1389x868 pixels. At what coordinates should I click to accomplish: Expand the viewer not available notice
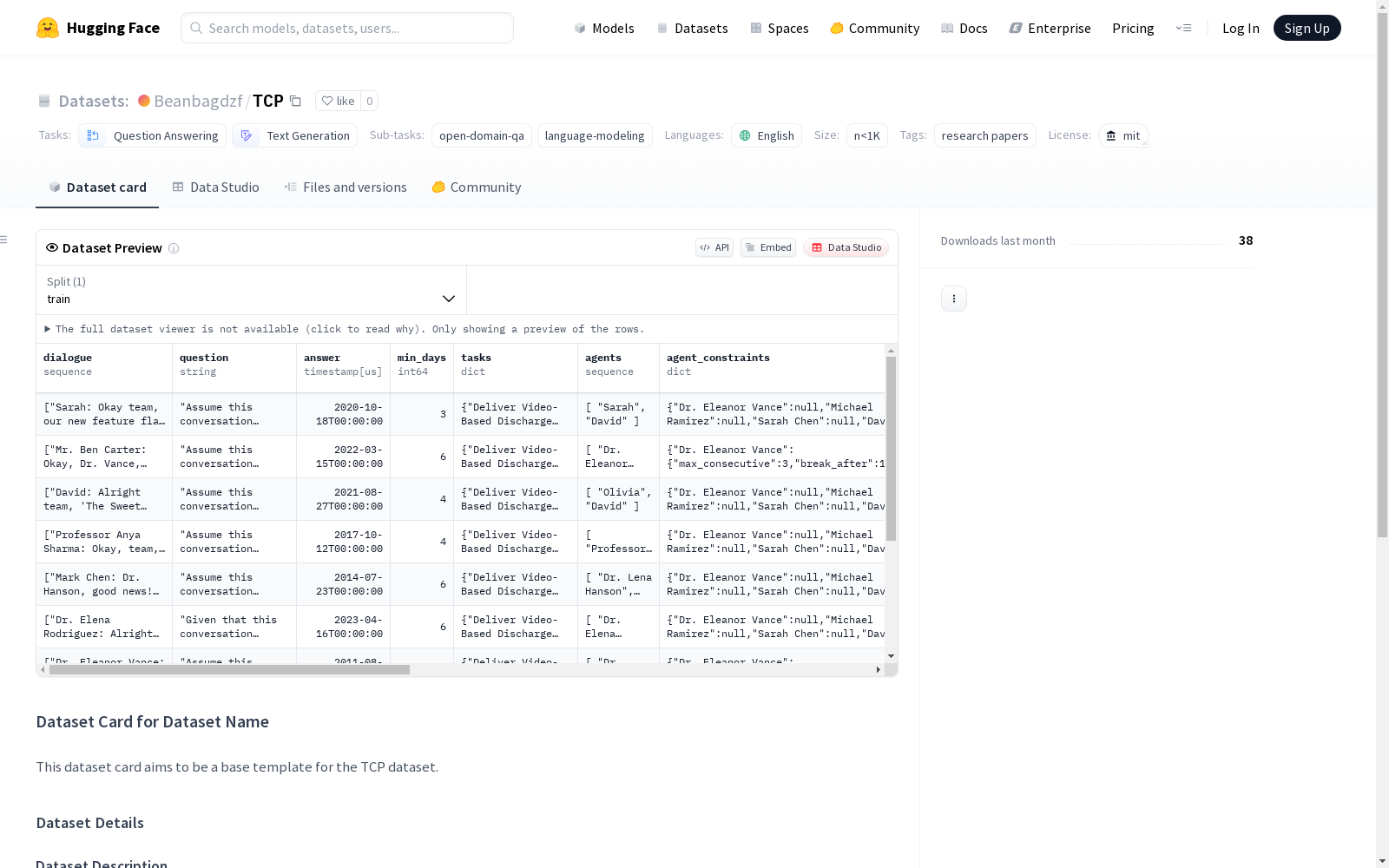pos(345,329)
